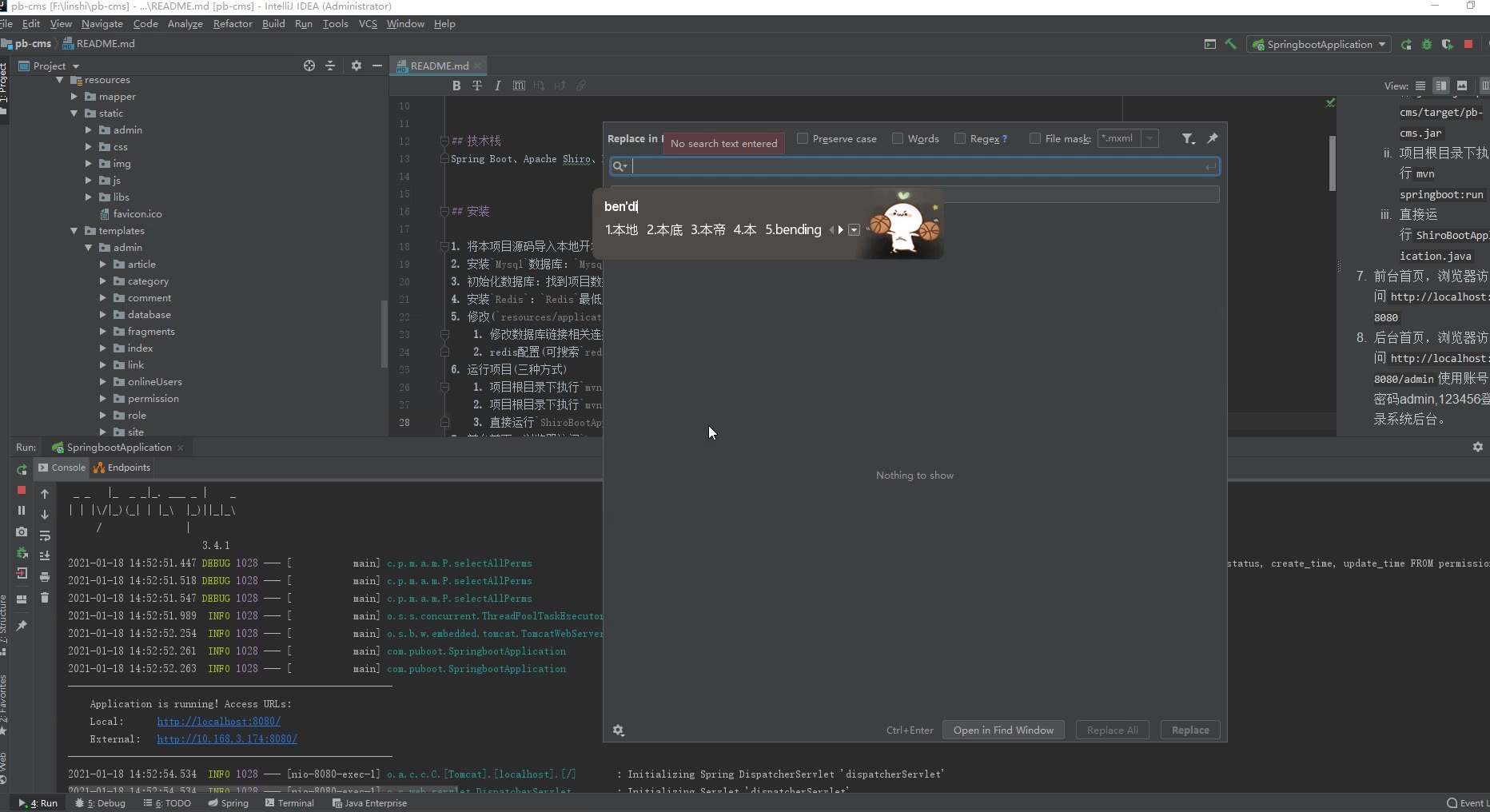Enable the Preserve case checkbox

[x=803, y=138]
